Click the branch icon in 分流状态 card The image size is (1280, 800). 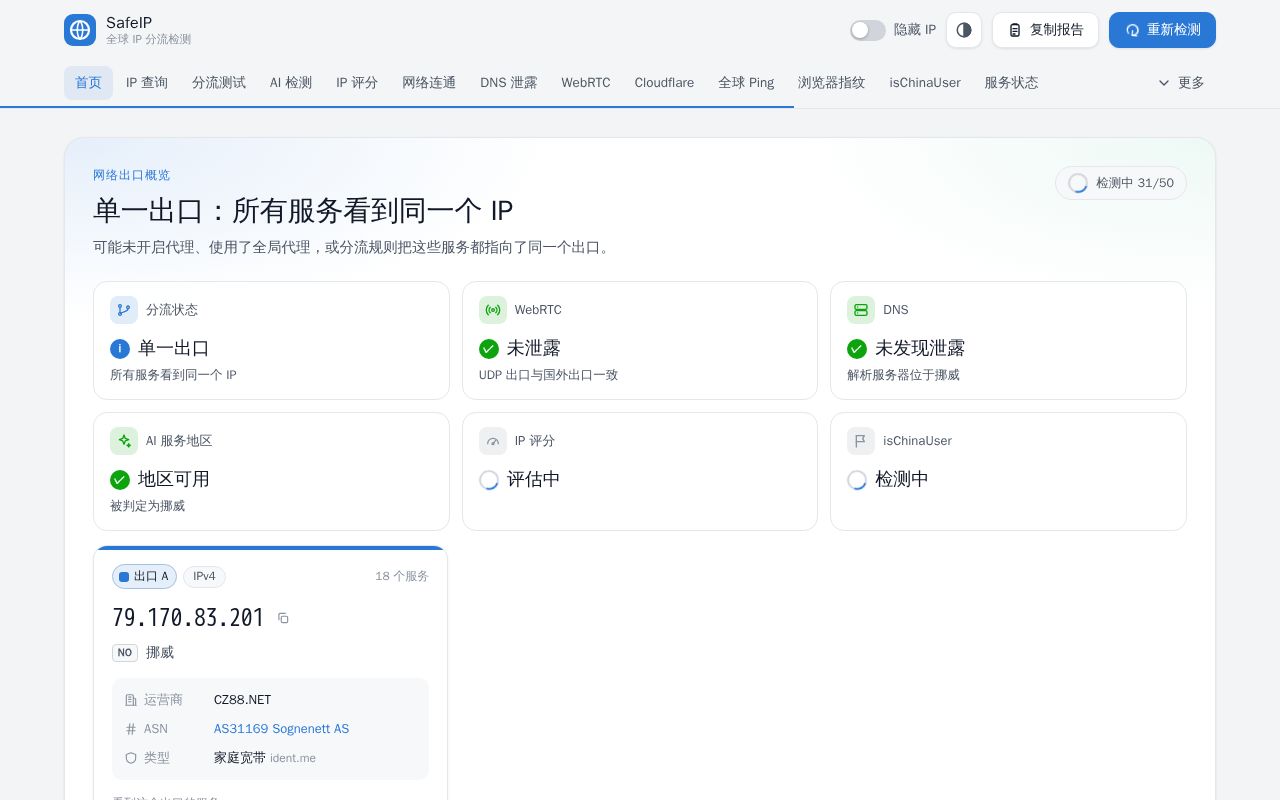(124, 310)
